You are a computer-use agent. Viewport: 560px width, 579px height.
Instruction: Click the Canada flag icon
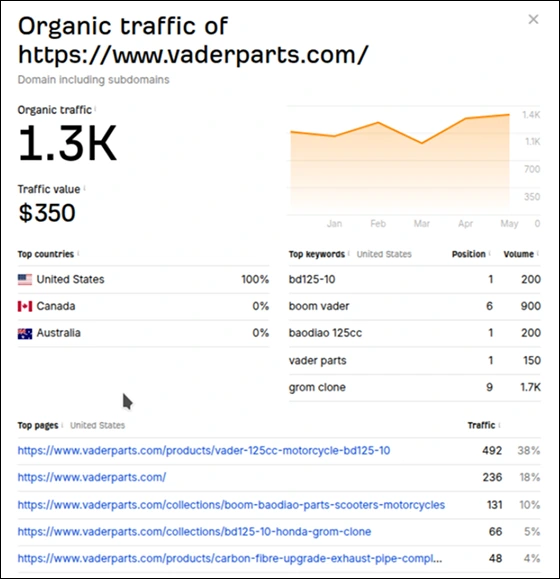25,306
